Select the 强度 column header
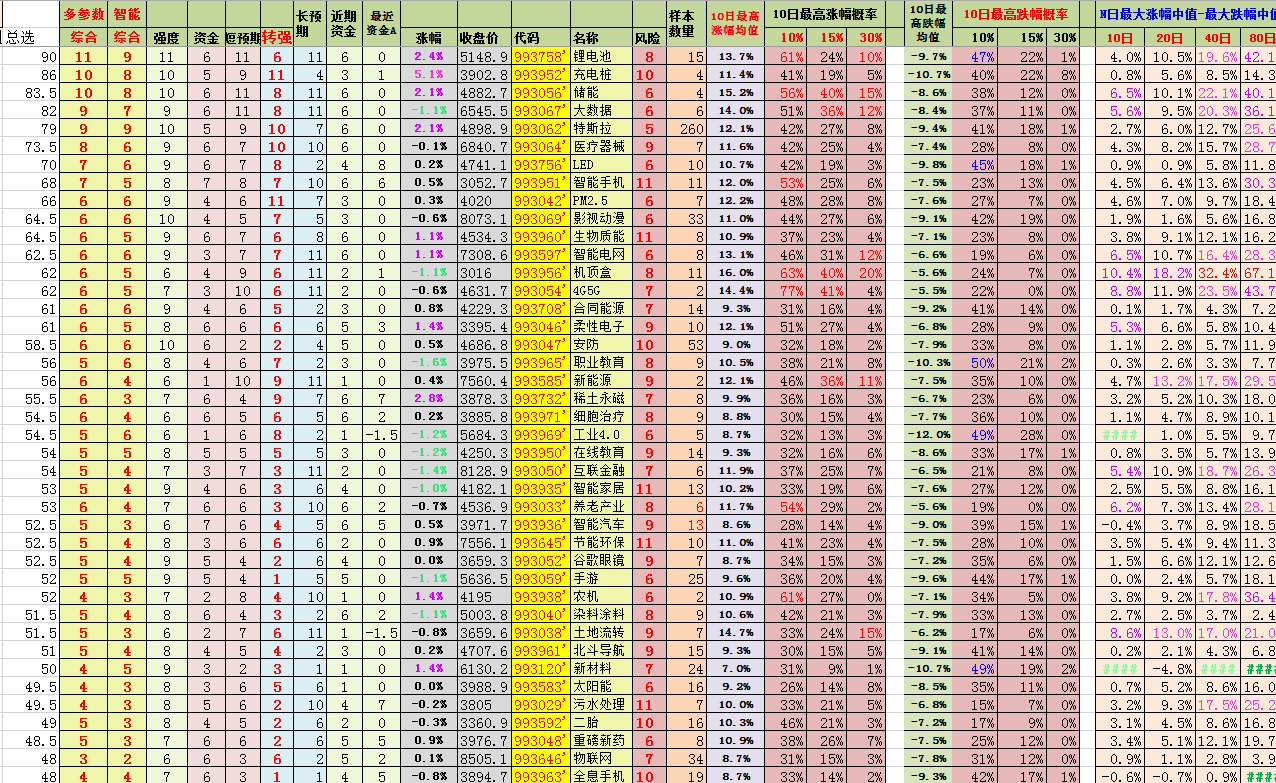 click(167, 37)
